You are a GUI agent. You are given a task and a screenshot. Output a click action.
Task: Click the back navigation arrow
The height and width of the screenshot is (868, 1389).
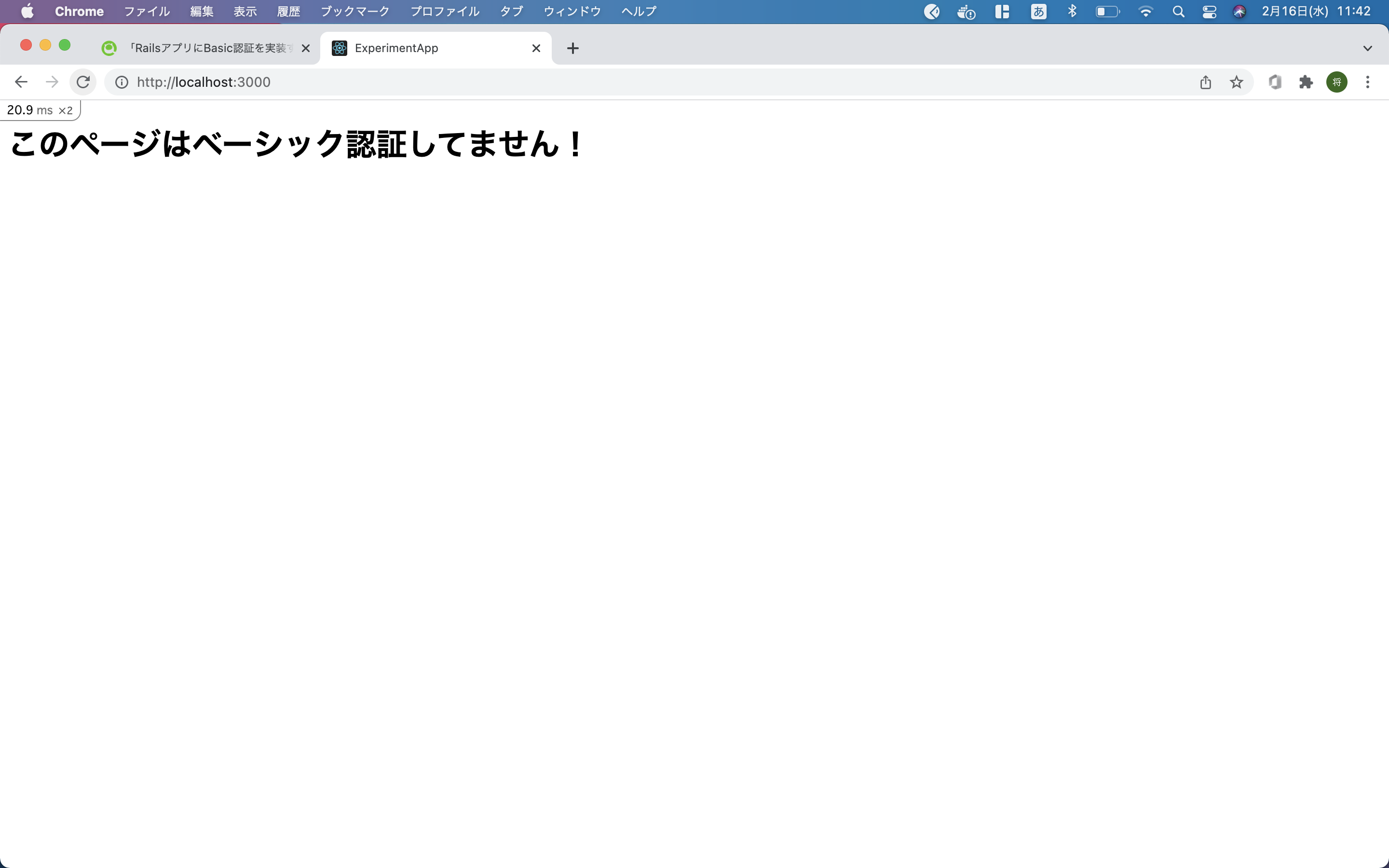[21, 81]
